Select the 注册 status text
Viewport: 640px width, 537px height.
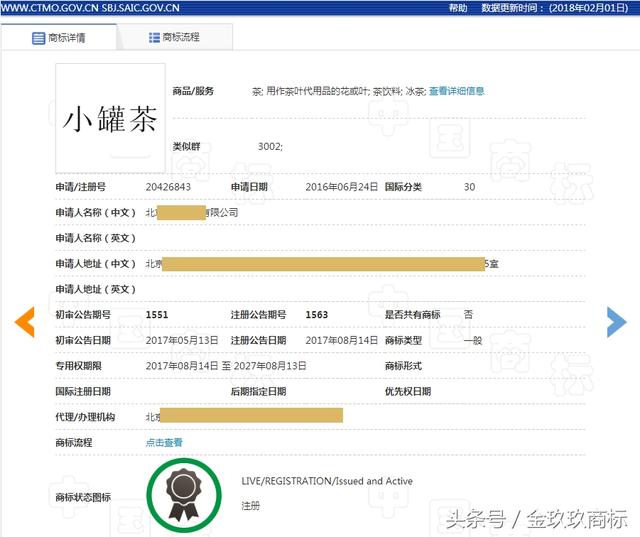click(x=251, y=506)
